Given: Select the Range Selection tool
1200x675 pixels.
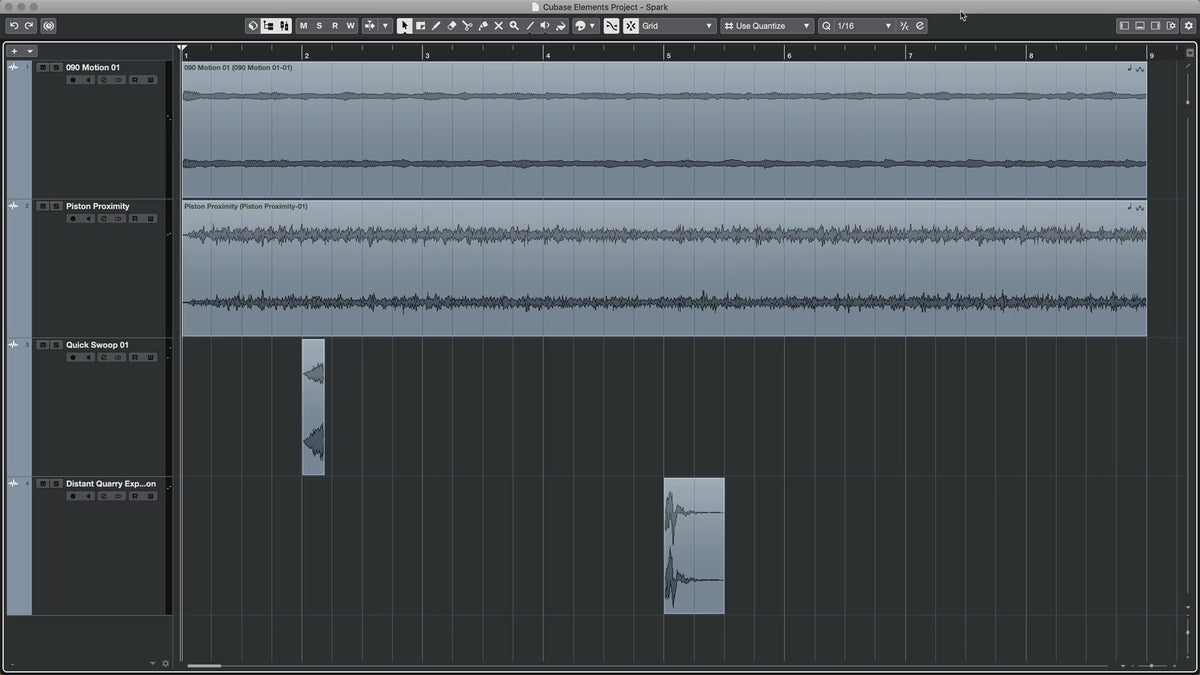Looking at the screenshot, I should click(420, 26).
